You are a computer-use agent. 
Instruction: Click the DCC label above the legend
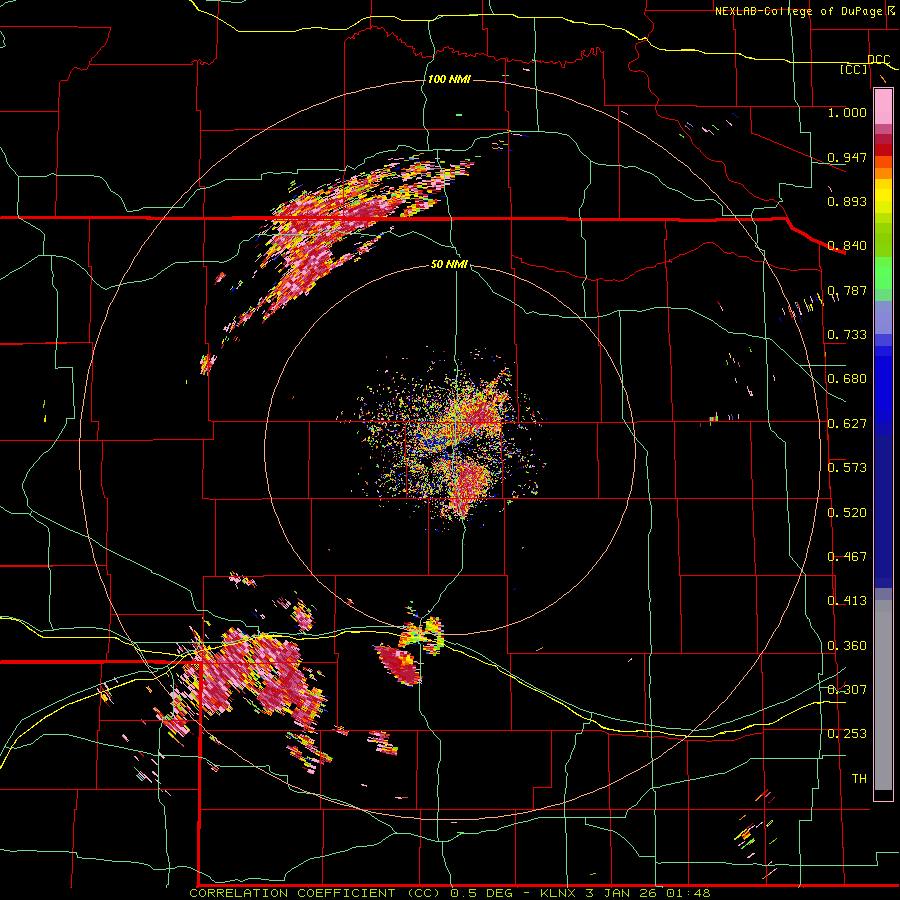(878, 60)
